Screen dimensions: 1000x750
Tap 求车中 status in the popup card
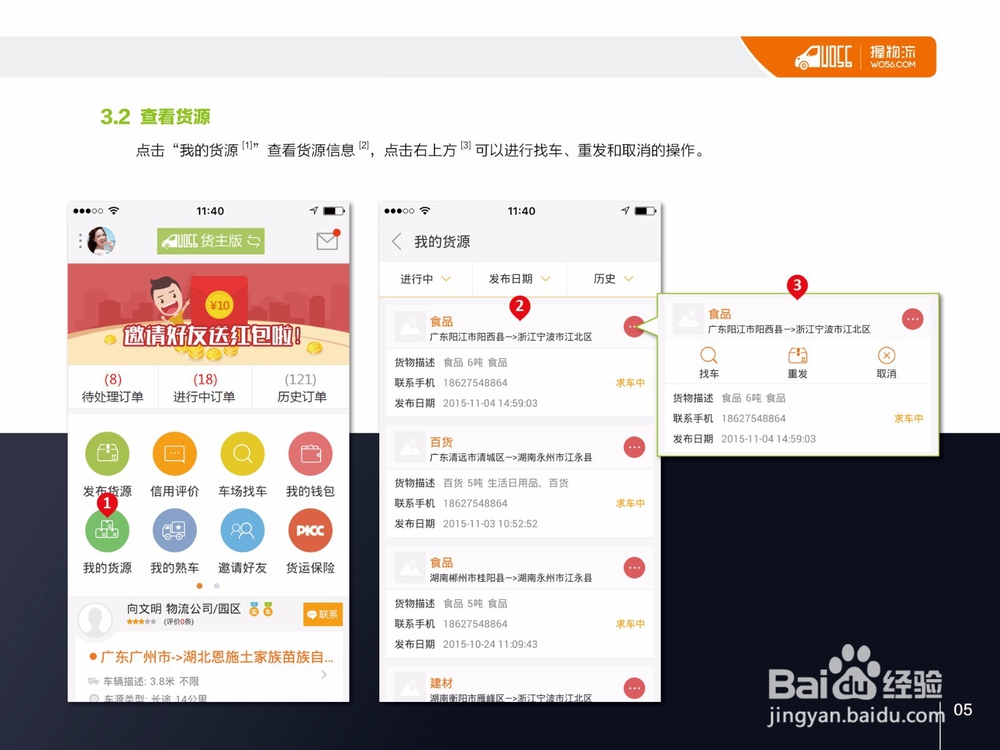909,418
